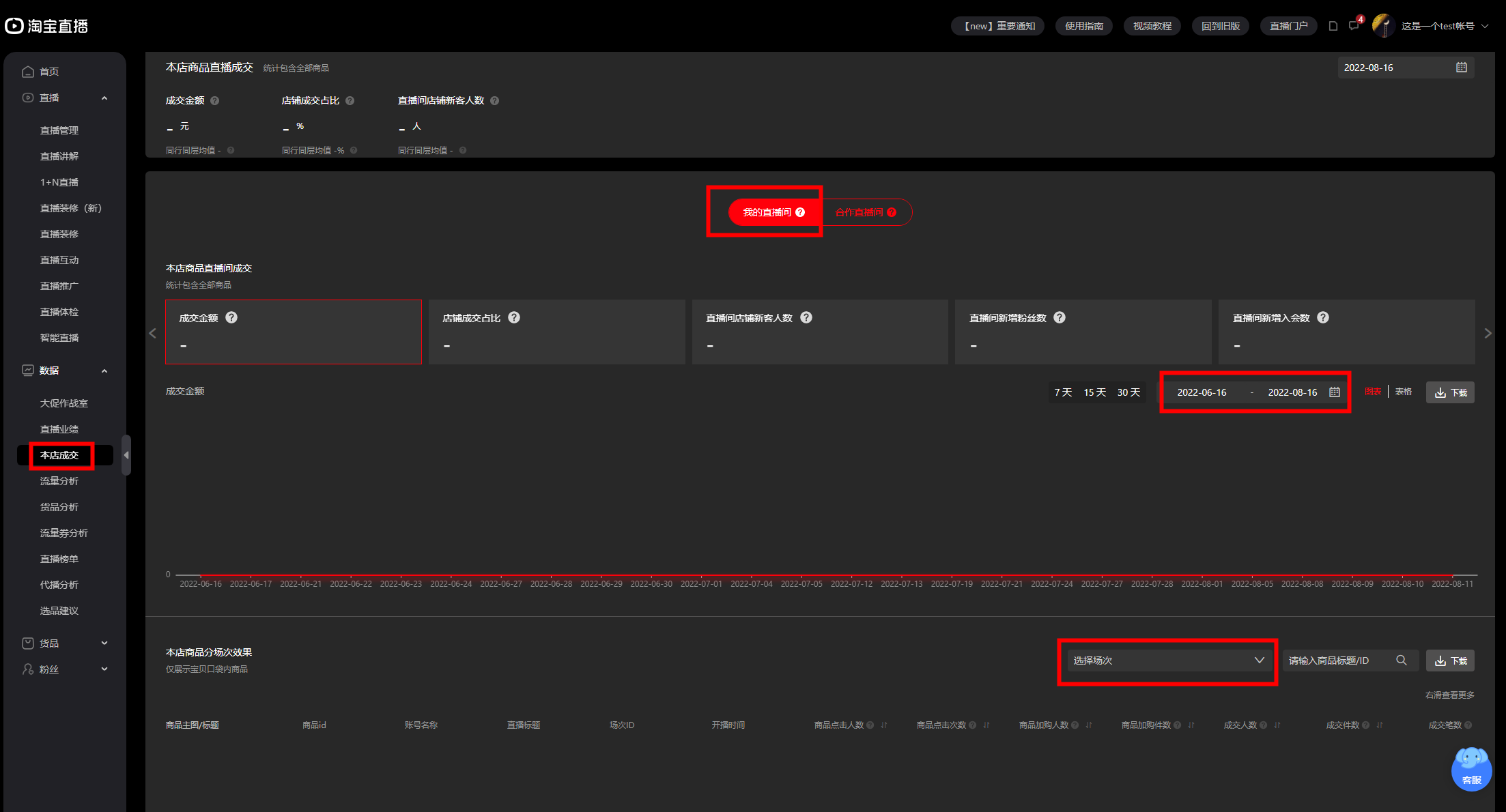Collapse the 直播 sidebar section

[x=104, y=98]
